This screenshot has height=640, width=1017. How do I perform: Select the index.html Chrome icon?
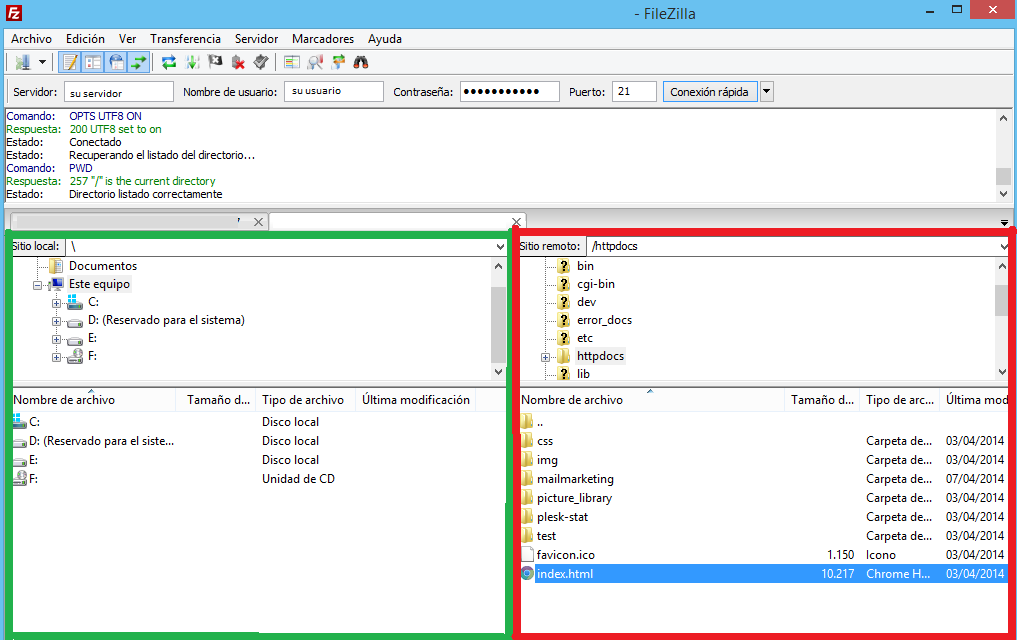pos(527,574)
